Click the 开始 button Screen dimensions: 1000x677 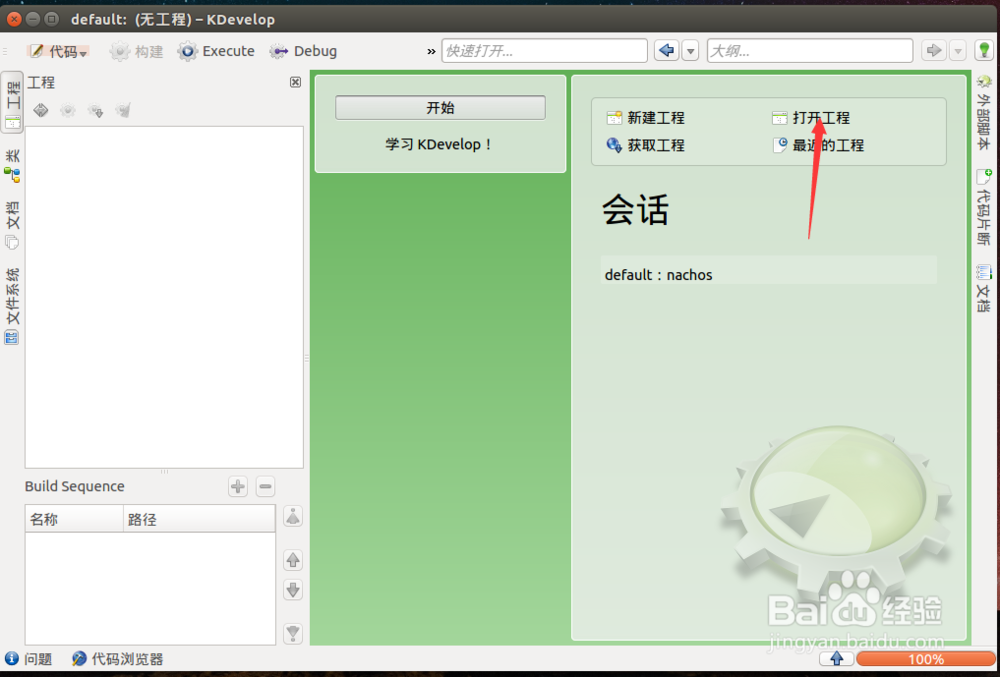tap(440, 108)
